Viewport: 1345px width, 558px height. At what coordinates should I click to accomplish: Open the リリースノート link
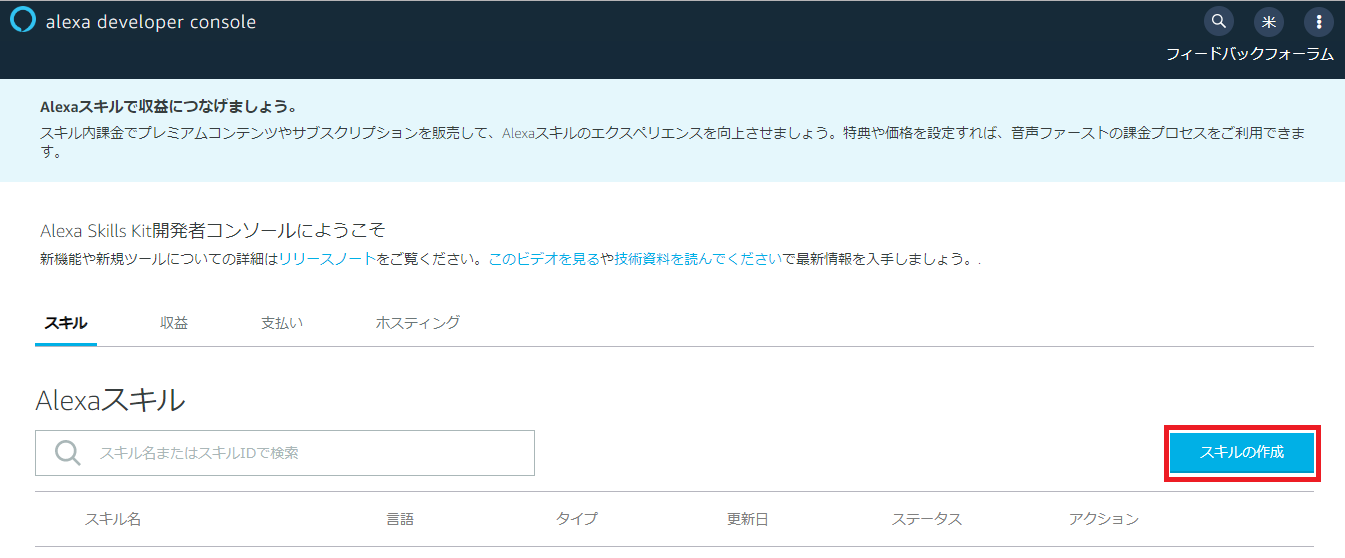tap(327, 259)
